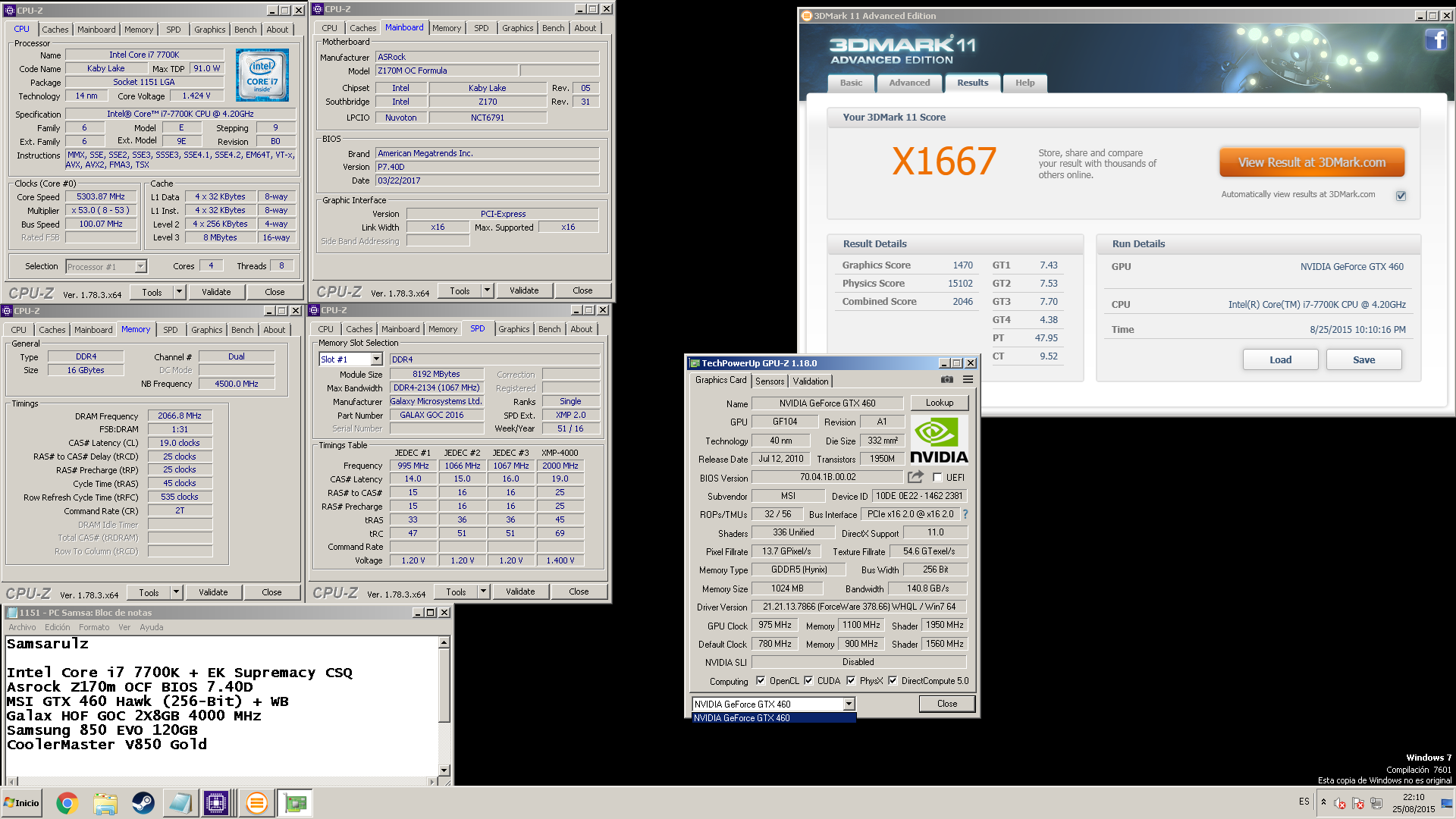The height and width of the screenshot is (819, 1456).
Task: Switch to Sensors tab in GPU-Z
Action: 770,381
